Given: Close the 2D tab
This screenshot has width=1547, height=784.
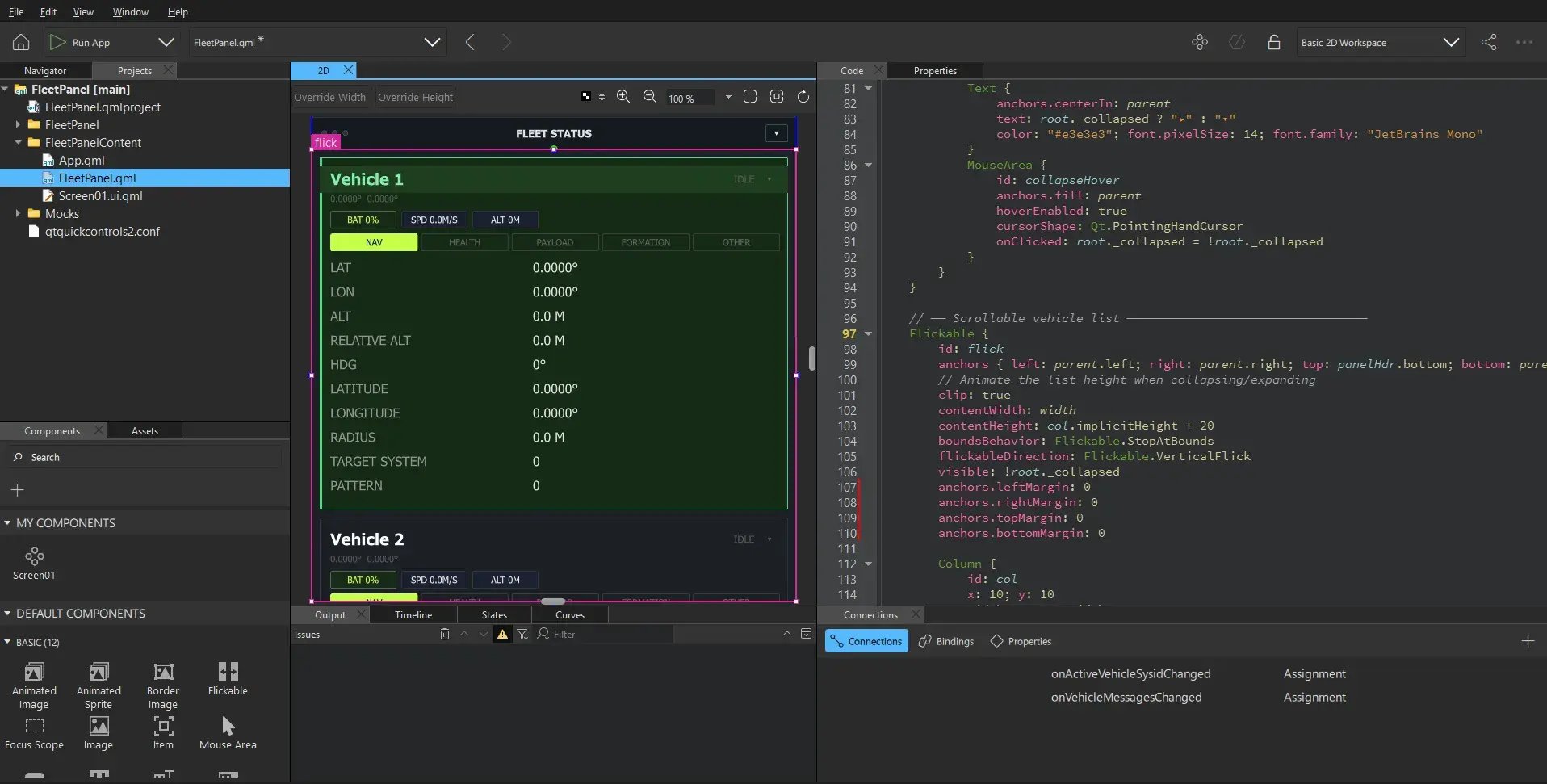Looking at the screenshot, I should point(348,70).
